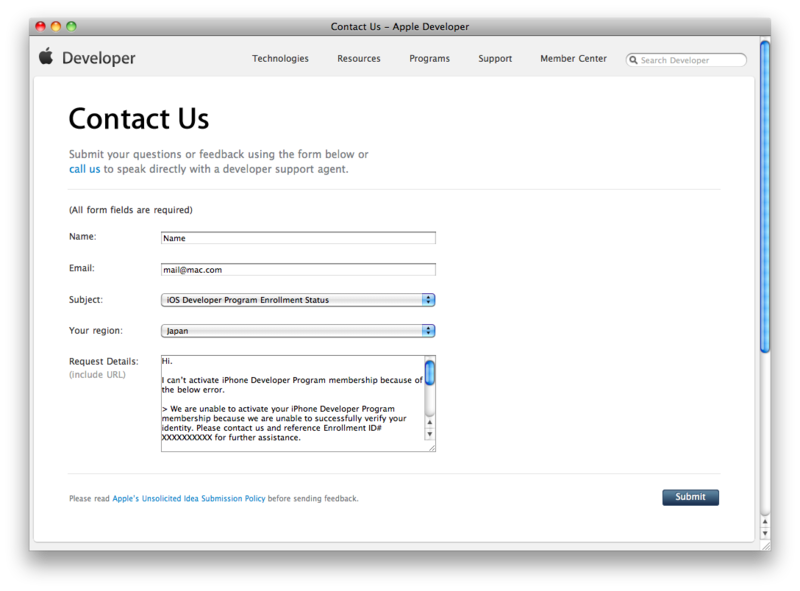
Task: Click the 'Contact Us' heading text
Action: tap(139, 118)
